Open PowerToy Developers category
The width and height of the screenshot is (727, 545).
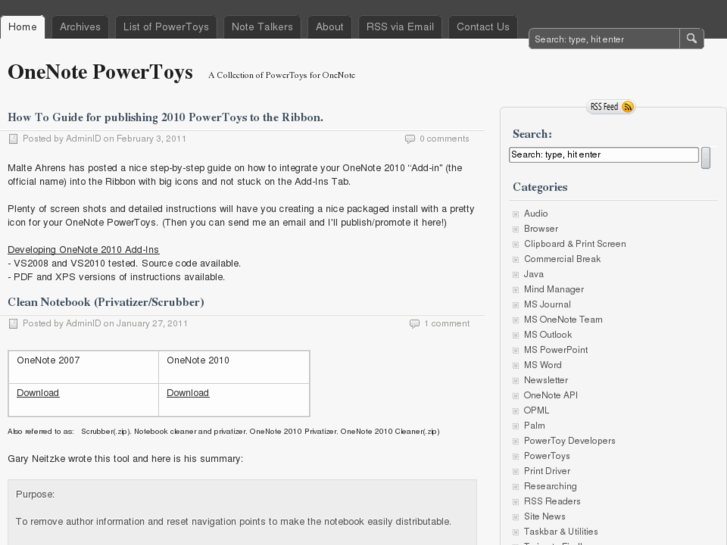[x=569, y=441]
